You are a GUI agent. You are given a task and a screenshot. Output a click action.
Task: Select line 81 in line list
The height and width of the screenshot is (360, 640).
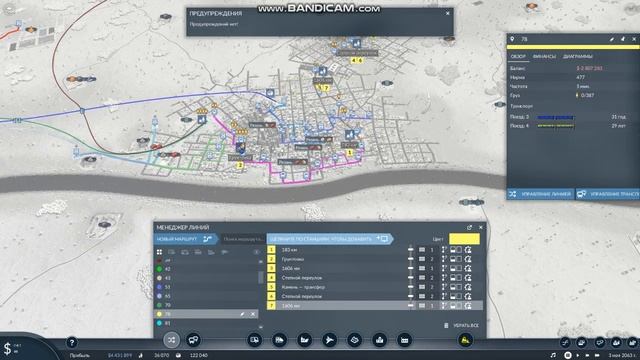pyautogui.click(x=206, y=323)
